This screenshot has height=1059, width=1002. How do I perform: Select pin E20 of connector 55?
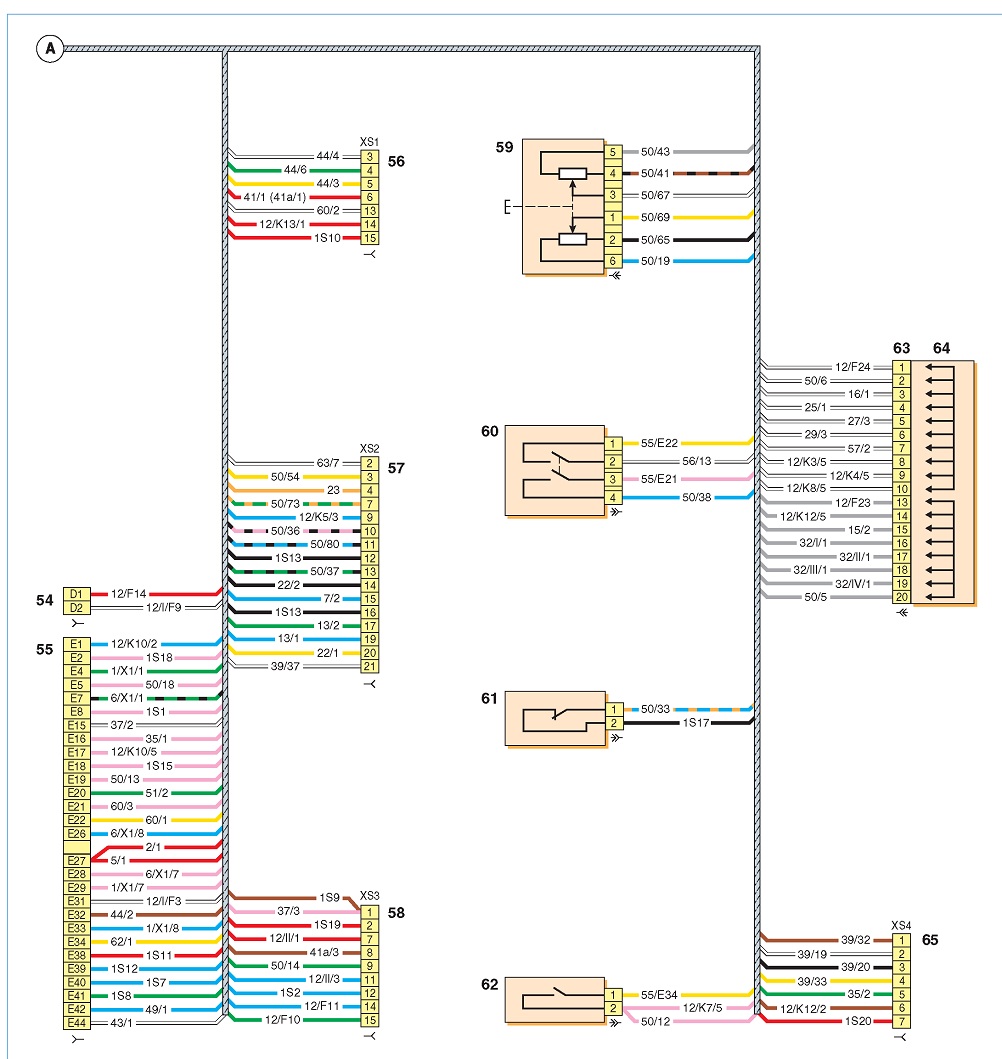pos(77,793)
